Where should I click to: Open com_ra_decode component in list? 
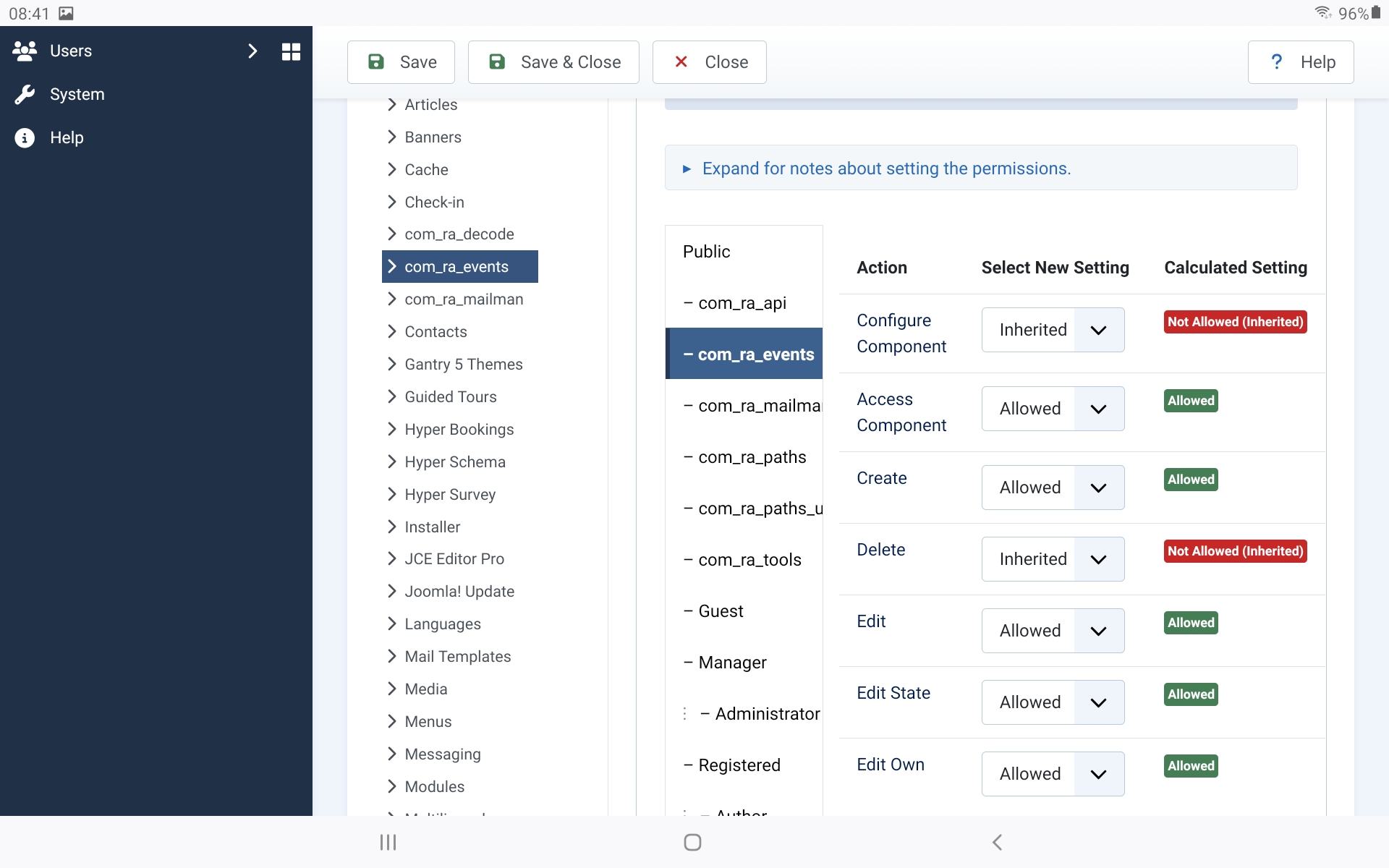point(459,234)
